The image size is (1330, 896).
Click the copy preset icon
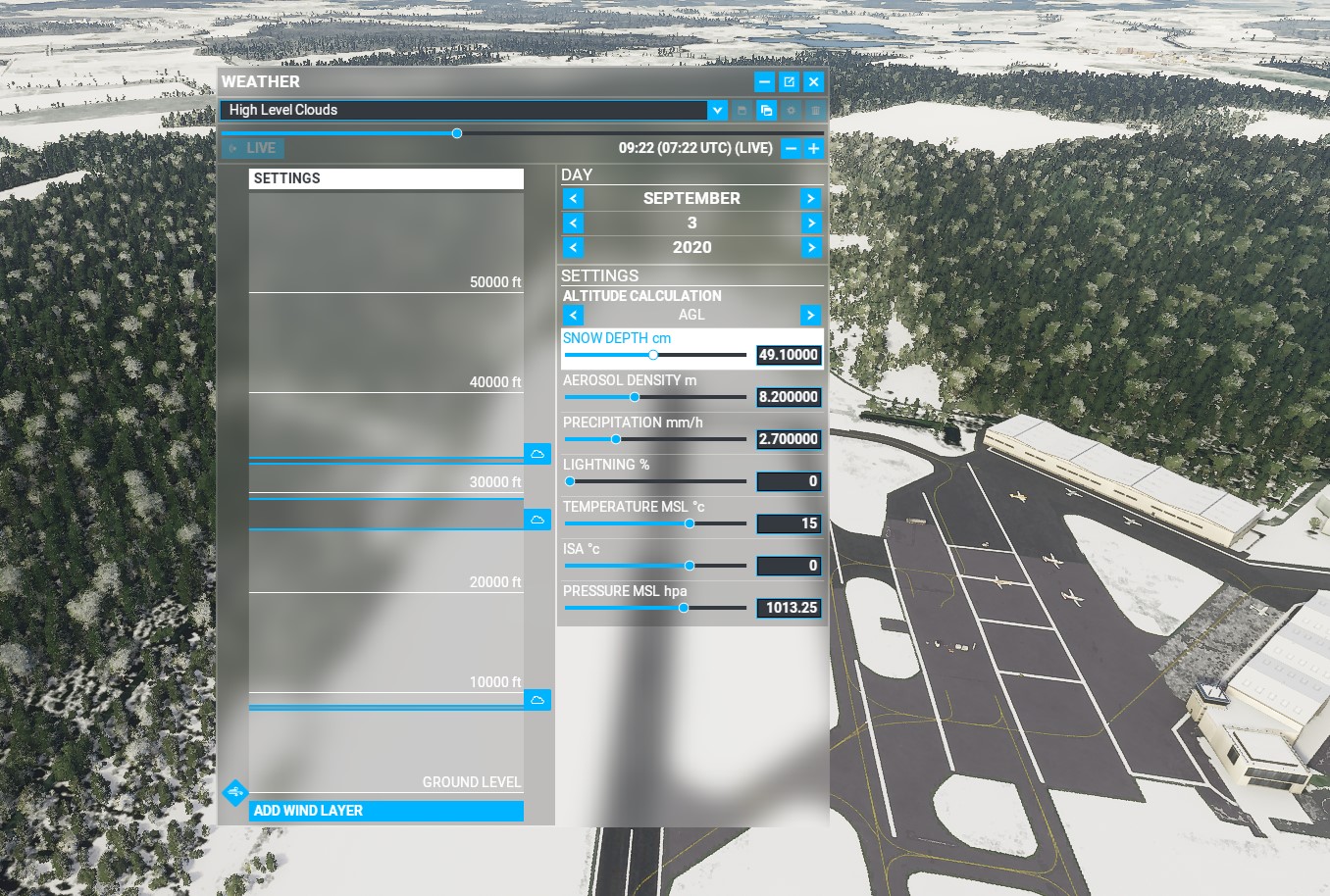click(766, 111)
